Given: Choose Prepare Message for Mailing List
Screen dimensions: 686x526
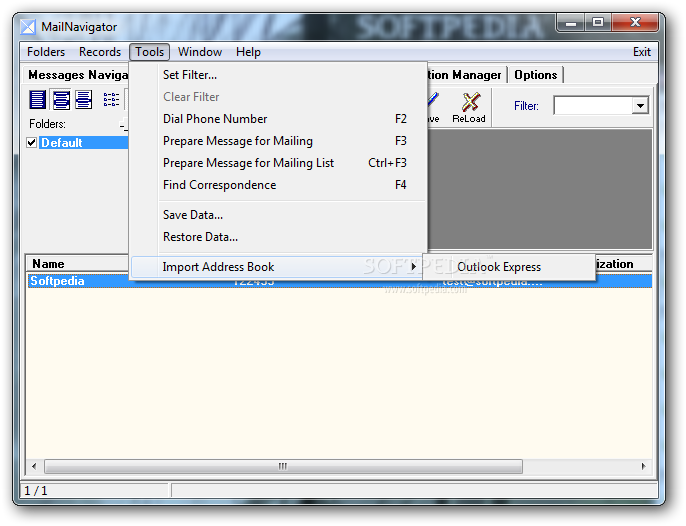Looking at the screenshot, I should pos(278,163).
